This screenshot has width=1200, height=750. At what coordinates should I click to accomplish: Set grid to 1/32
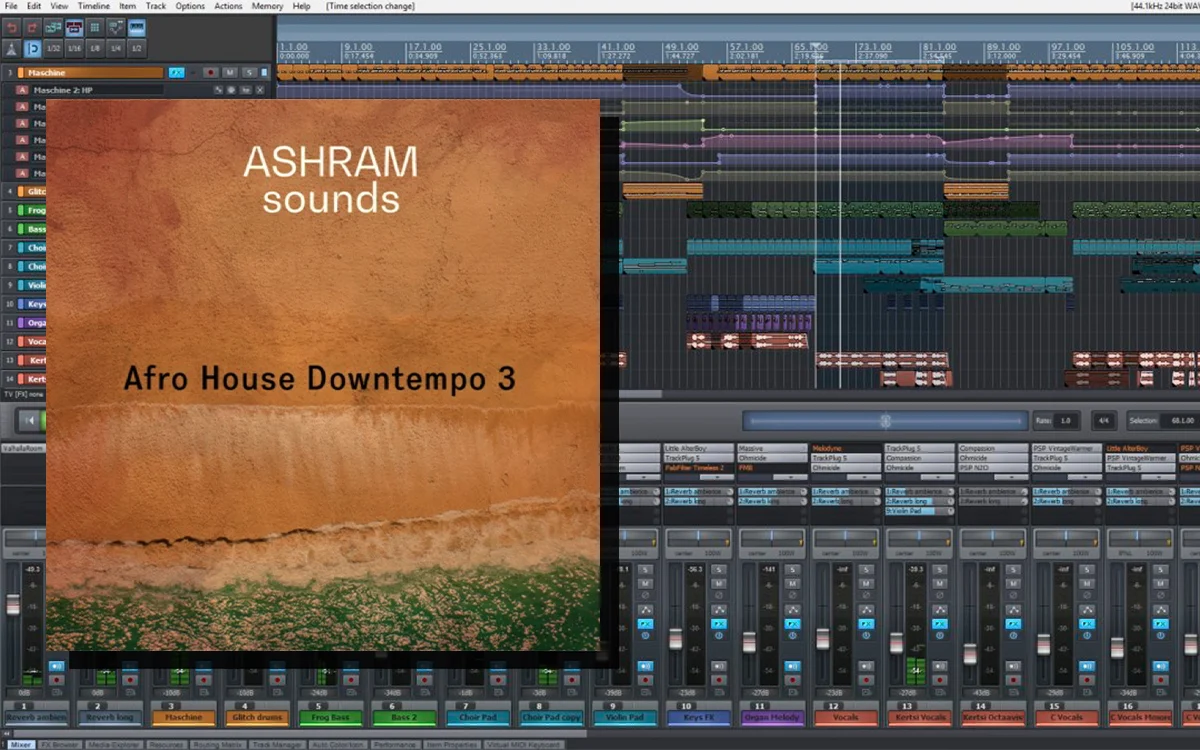click(53, 48)
